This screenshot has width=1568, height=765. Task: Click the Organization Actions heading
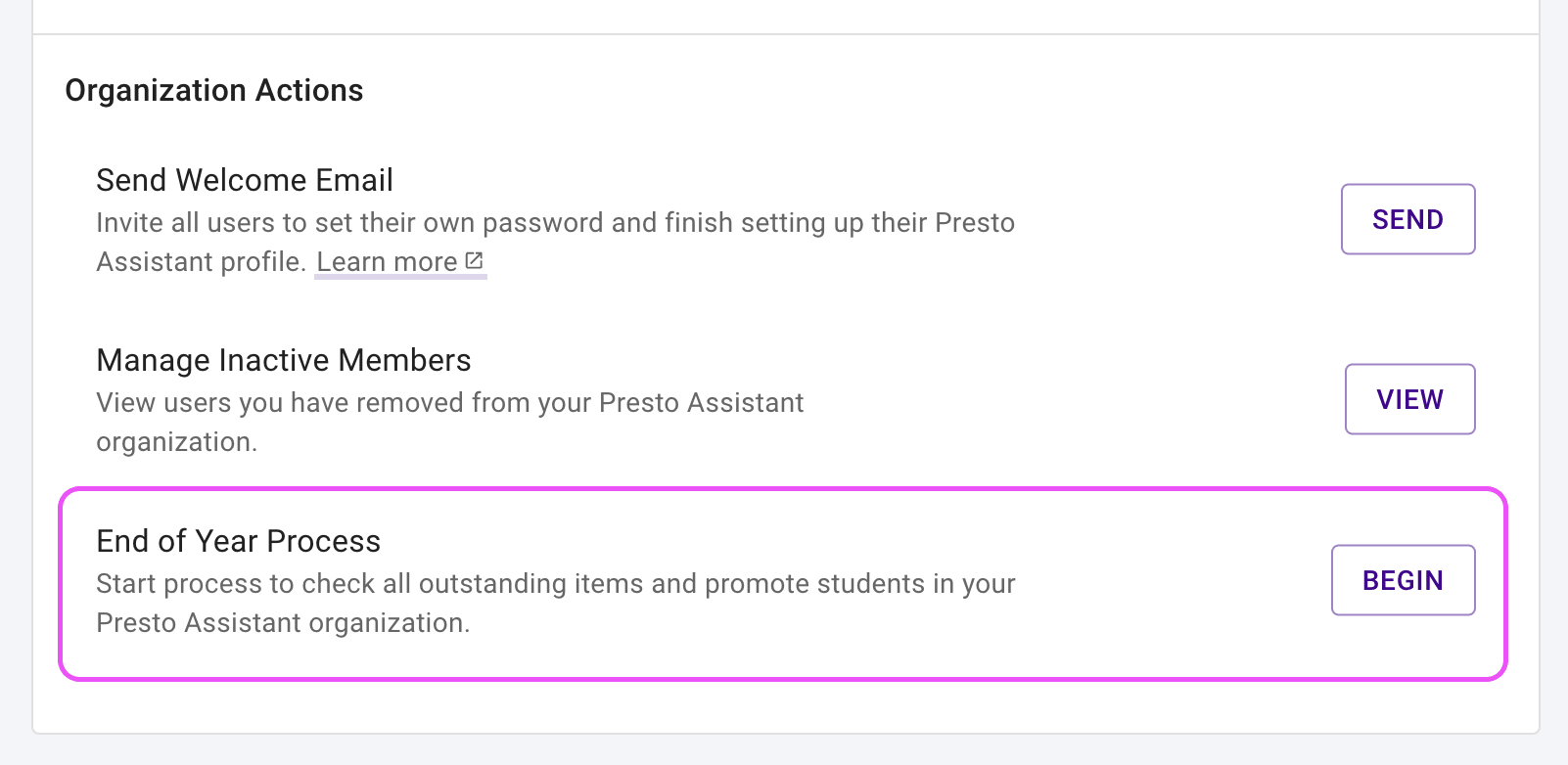pyautogui.click(x=214, y=90)
